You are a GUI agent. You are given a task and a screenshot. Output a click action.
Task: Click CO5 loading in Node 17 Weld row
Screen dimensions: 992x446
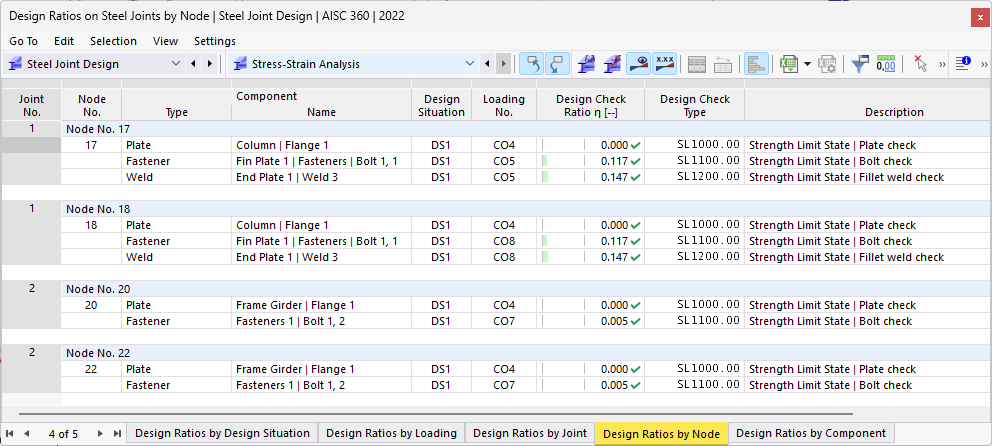pos(504,177)
